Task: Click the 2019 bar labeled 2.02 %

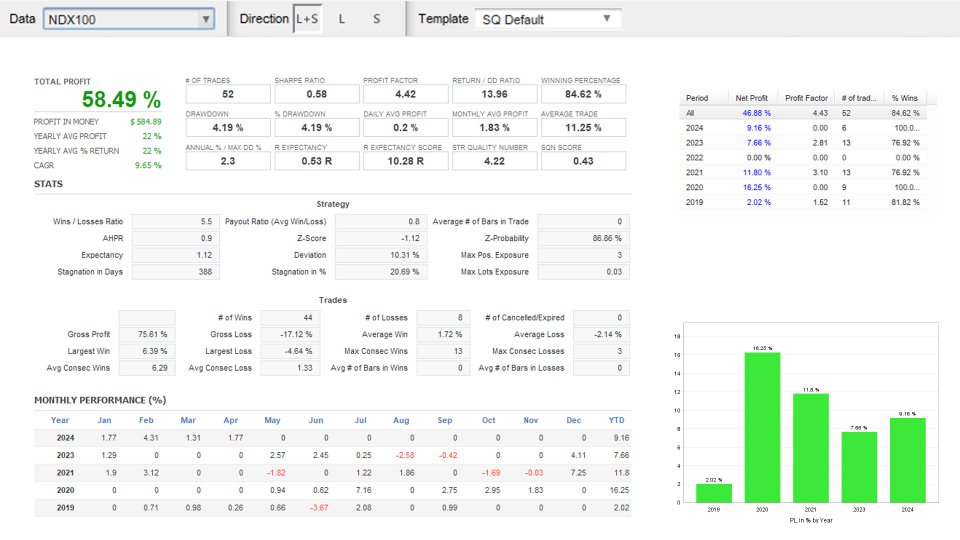Action: coord(714,493)
